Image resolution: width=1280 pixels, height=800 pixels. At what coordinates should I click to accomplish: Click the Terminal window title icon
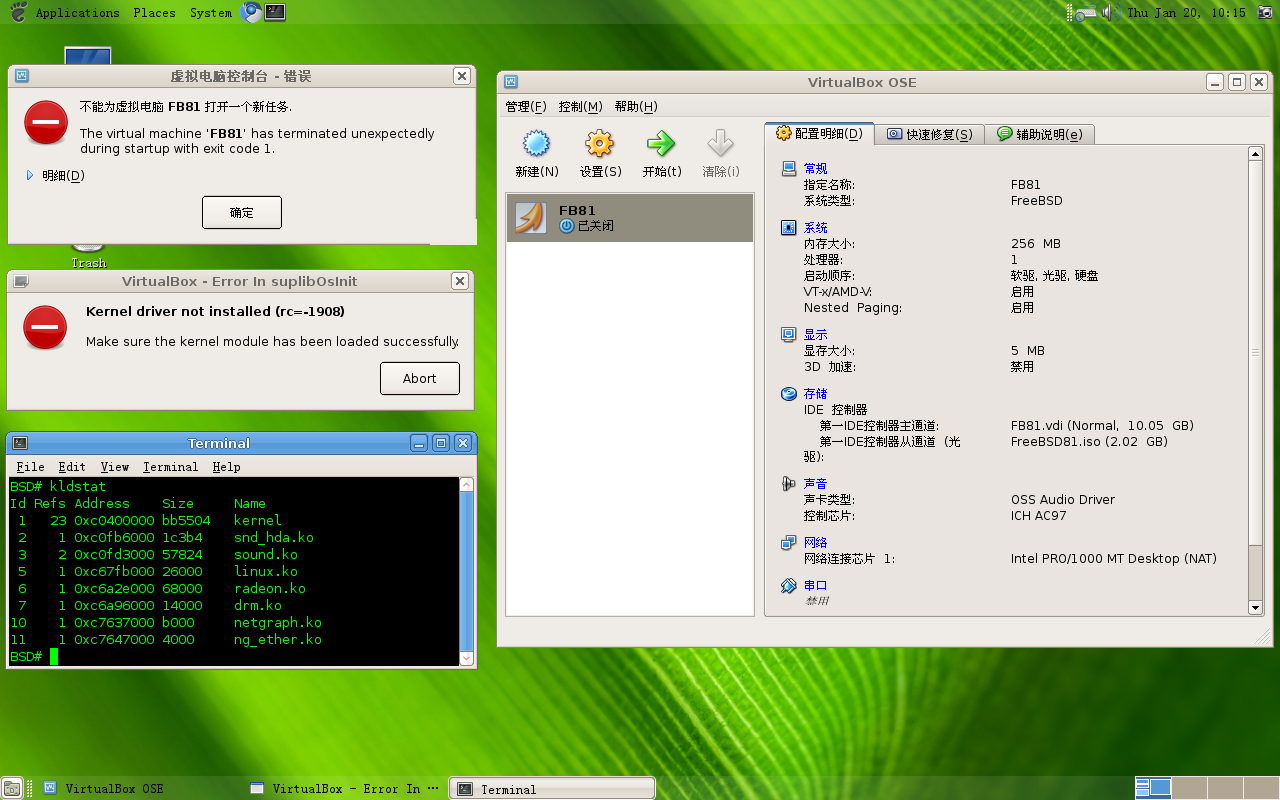coord(20,443)
